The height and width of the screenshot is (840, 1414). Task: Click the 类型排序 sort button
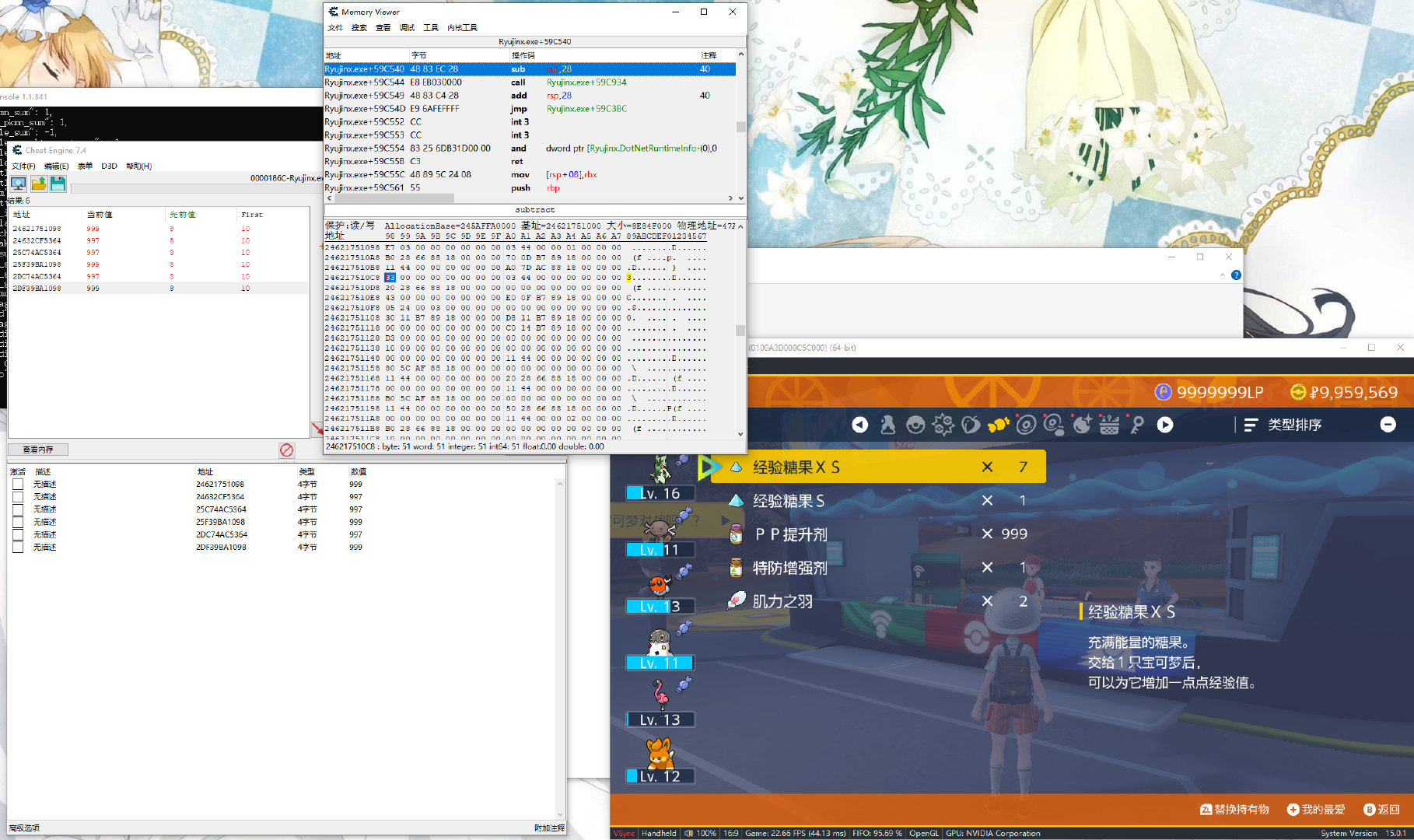1283,425
